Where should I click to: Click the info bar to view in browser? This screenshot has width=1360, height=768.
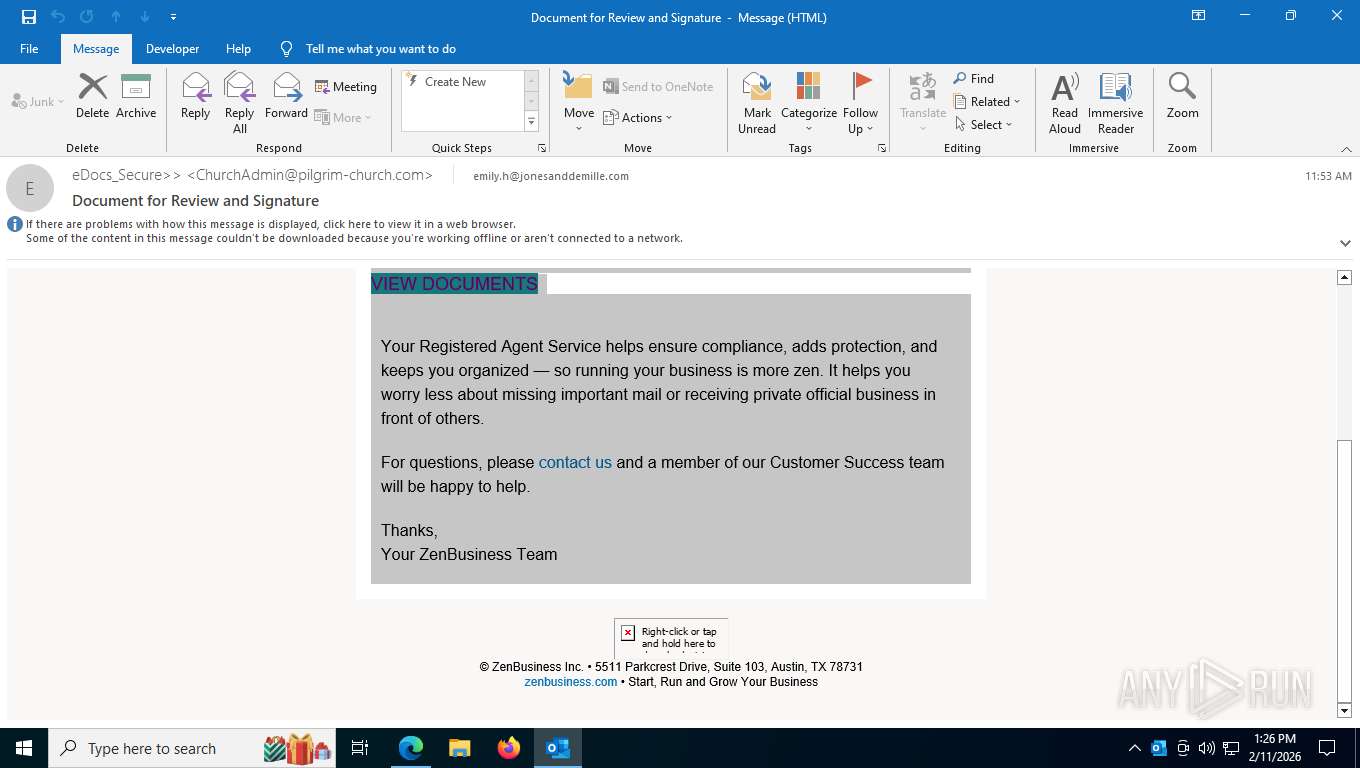pos(270,225)
